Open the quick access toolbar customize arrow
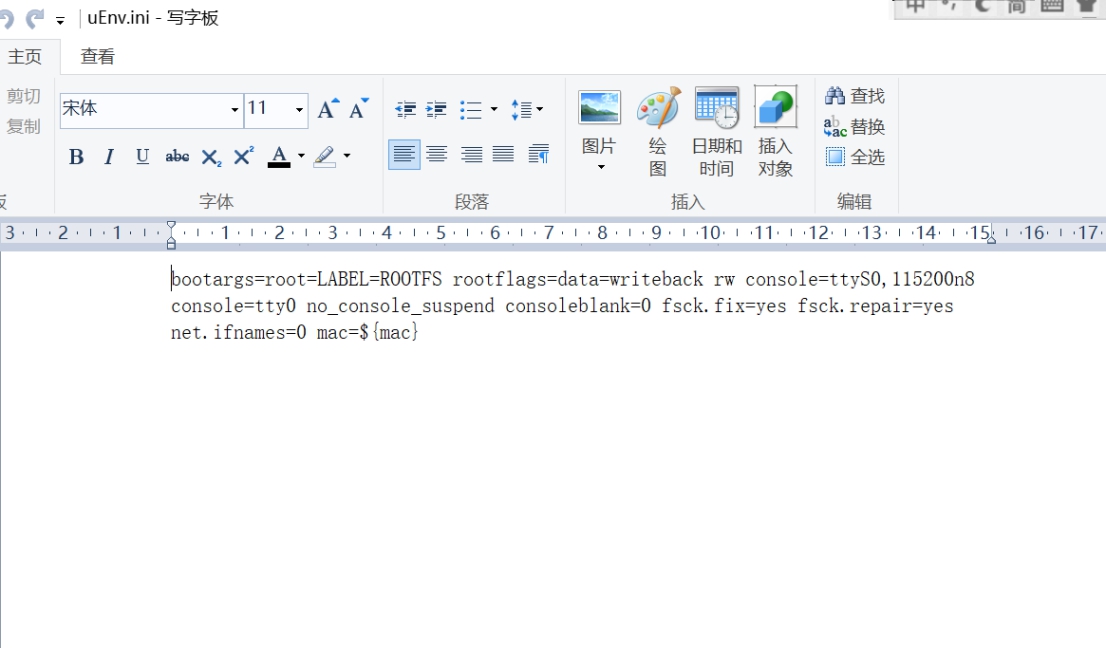 [x=61, y=21]
